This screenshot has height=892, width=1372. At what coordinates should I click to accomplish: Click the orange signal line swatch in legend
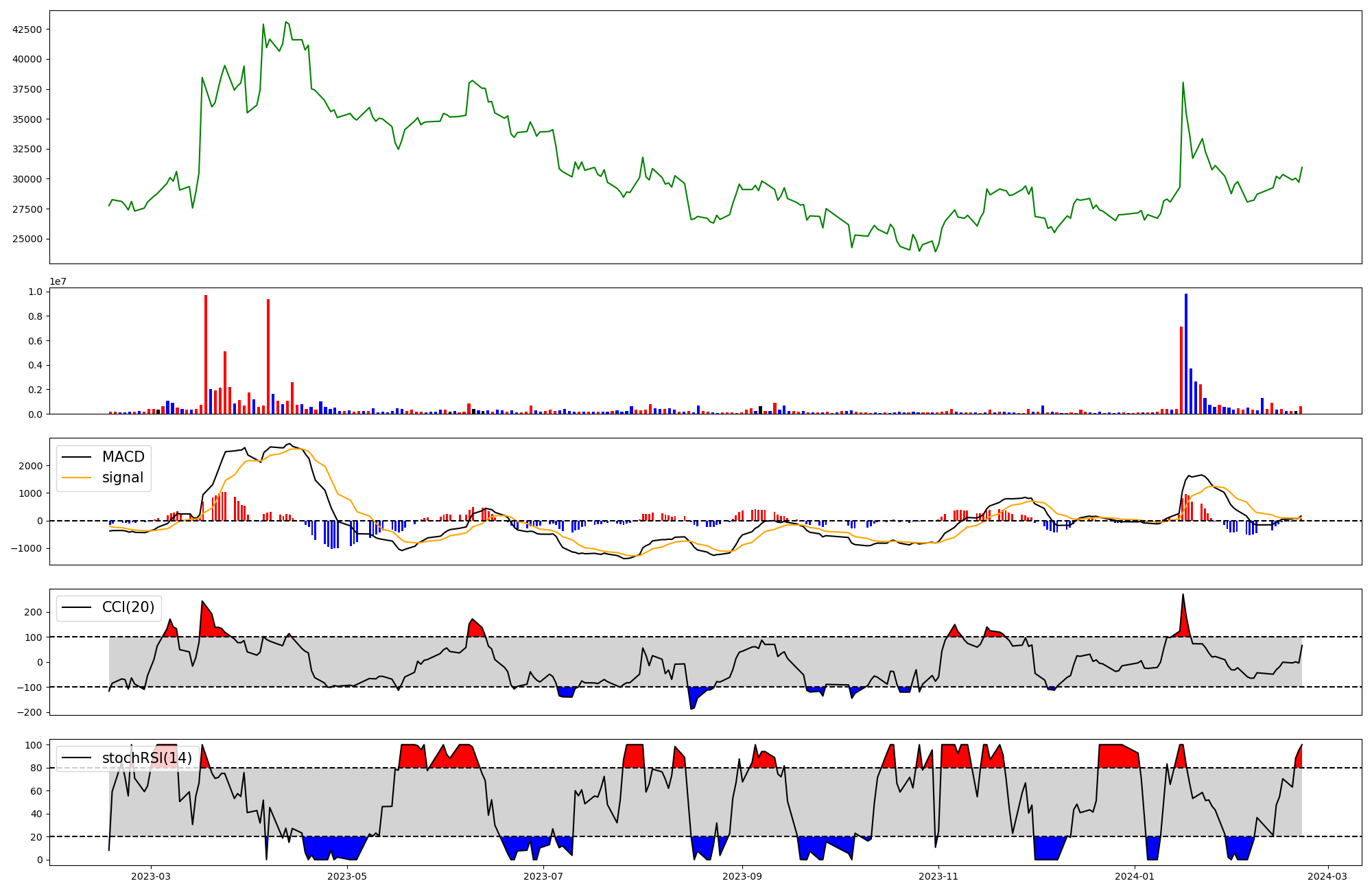tap(77, 478)
